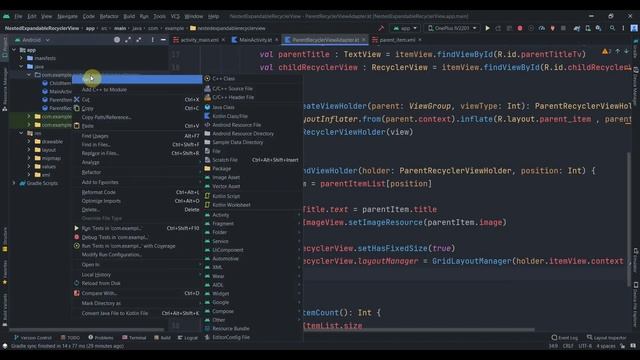
Task: Open the Event Log in status bar
Action: [x=564, y=338]
